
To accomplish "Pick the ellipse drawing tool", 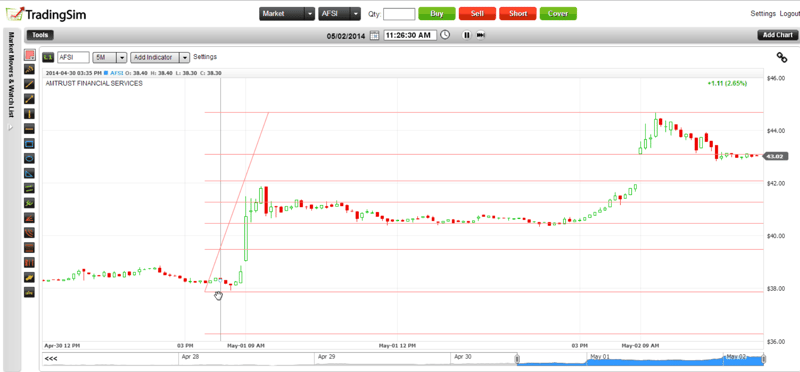I will [x=30, y=158].
